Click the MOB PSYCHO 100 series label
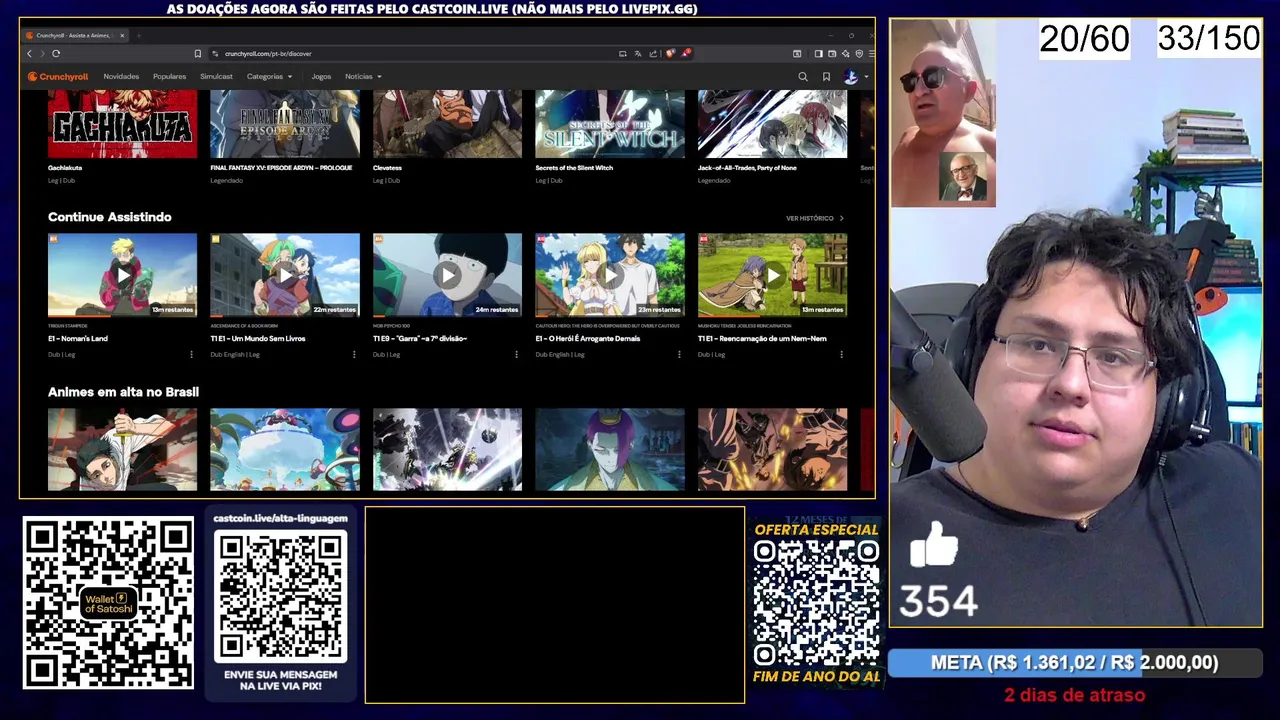The image size is (1280, 720). pyautogui.click(x=392, y=326)
